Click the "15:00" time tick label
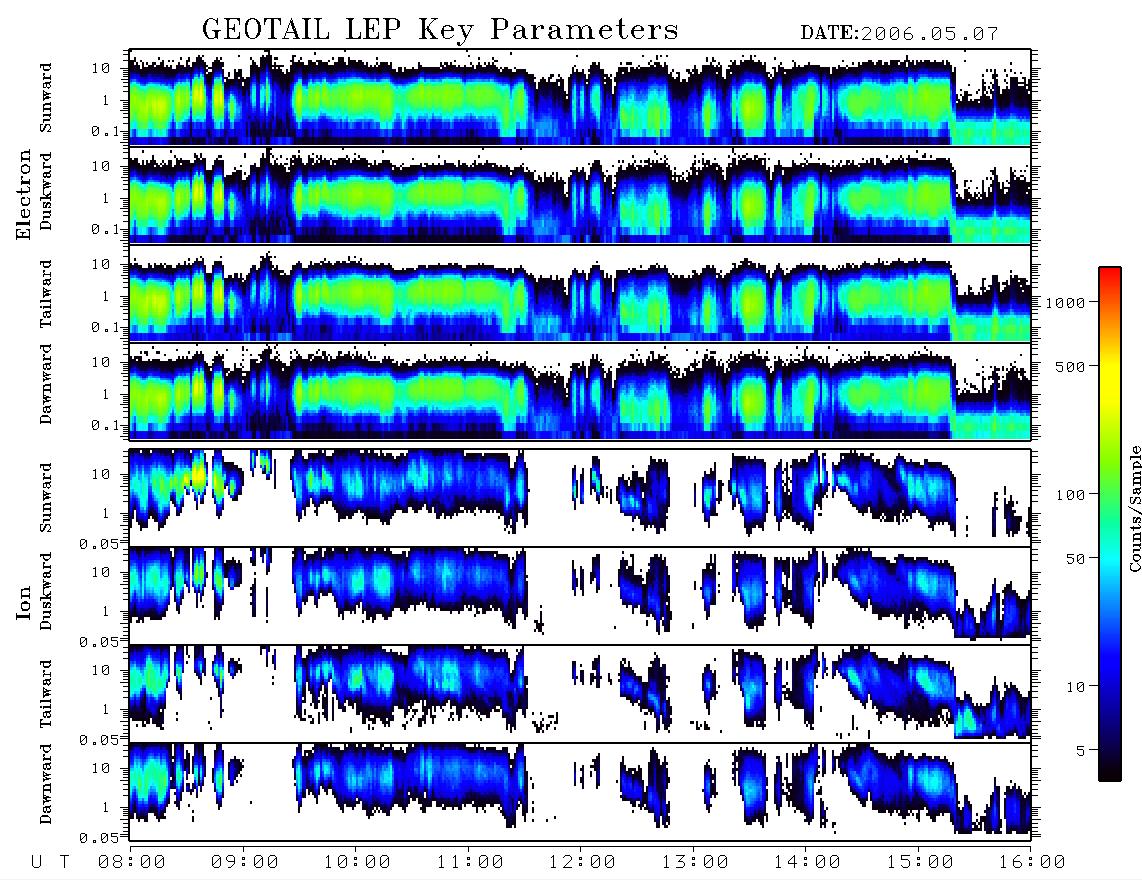1142x880 pixels. coord(920,863)
